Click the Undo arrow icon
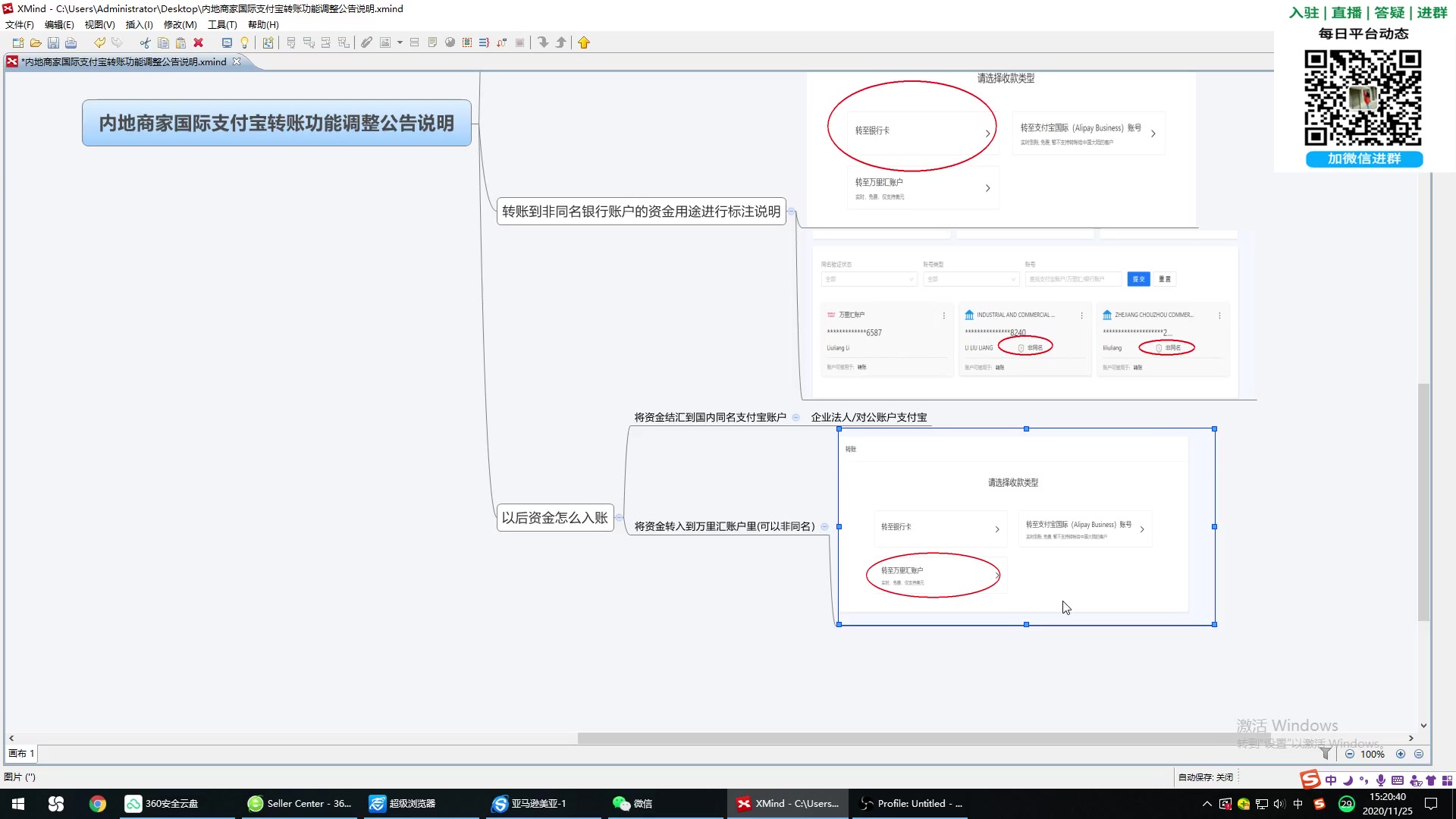Screen dimensions: 1456x819 click(99, 42)
